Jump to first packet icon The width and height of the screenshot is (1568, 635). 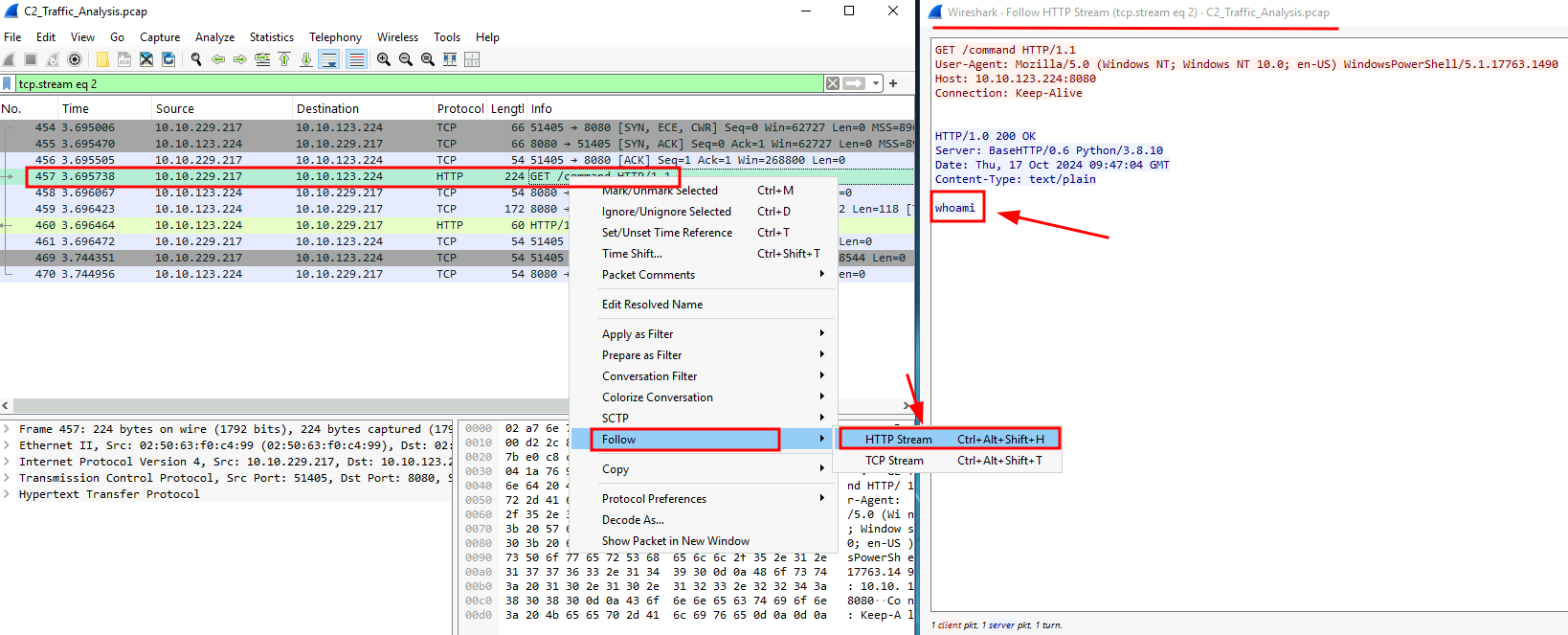coord(284,59)
